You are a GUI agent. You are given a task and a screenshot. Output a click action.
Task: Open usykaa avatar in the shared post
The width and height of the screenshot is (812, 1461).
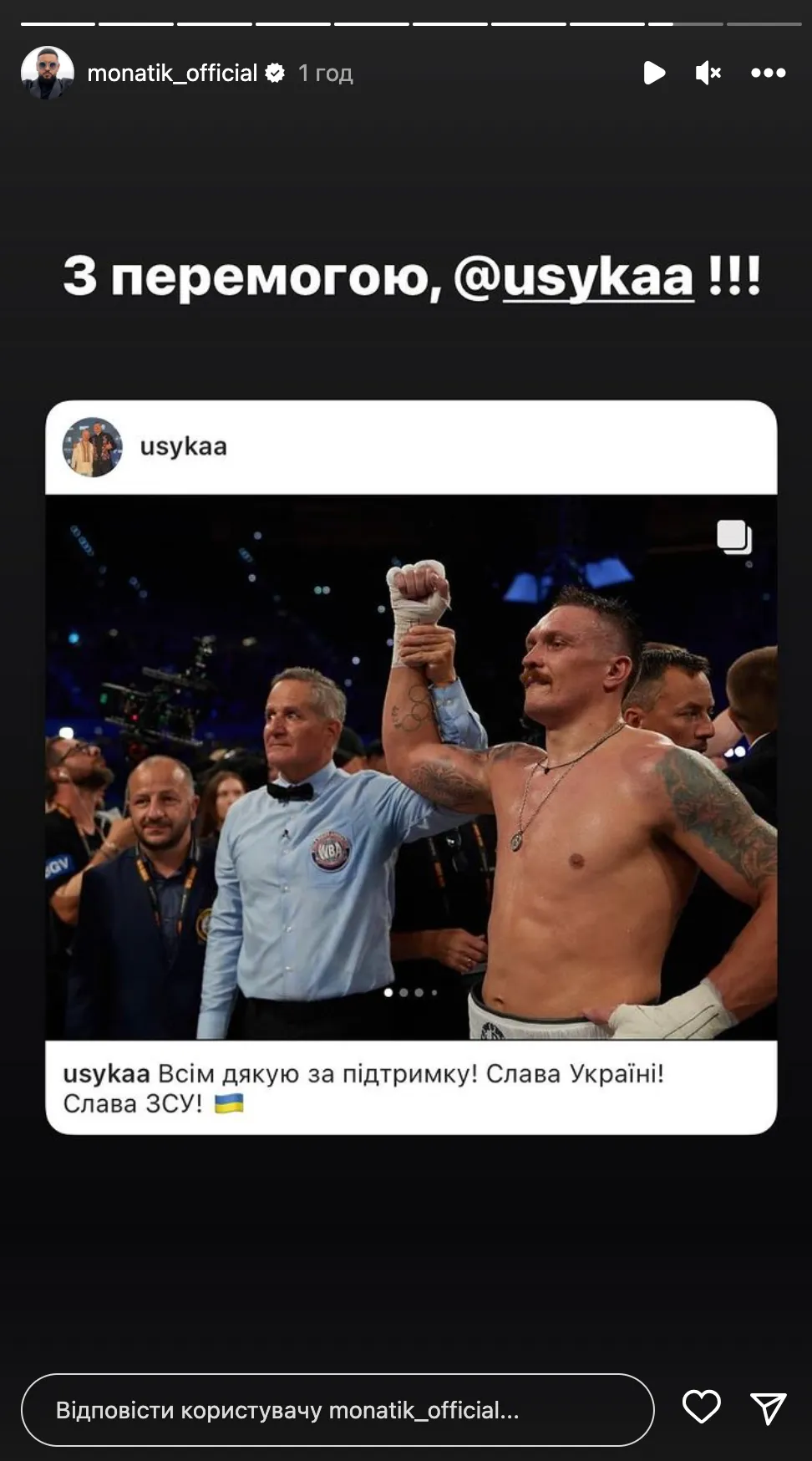92,447
